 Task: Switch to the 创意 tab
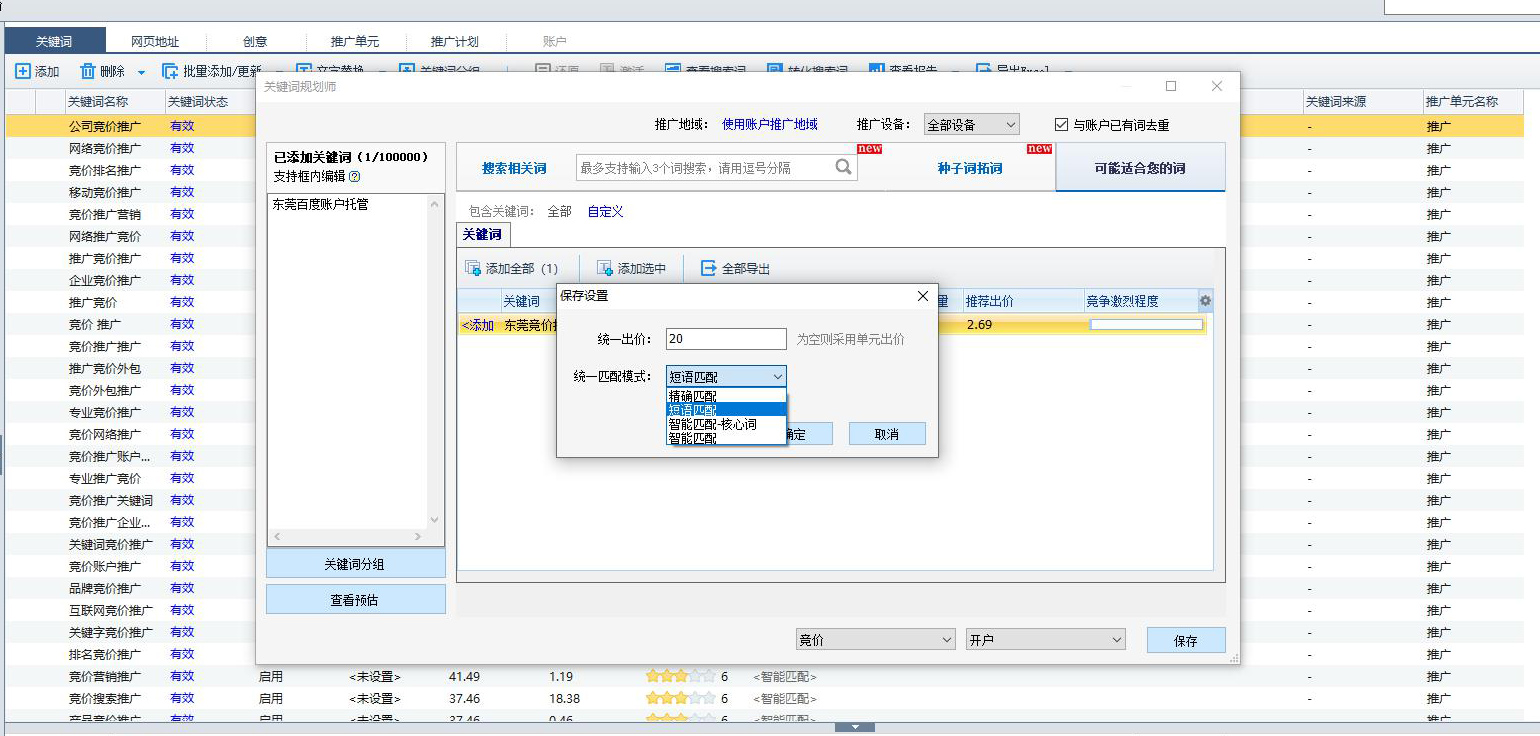tap(255, 41)
